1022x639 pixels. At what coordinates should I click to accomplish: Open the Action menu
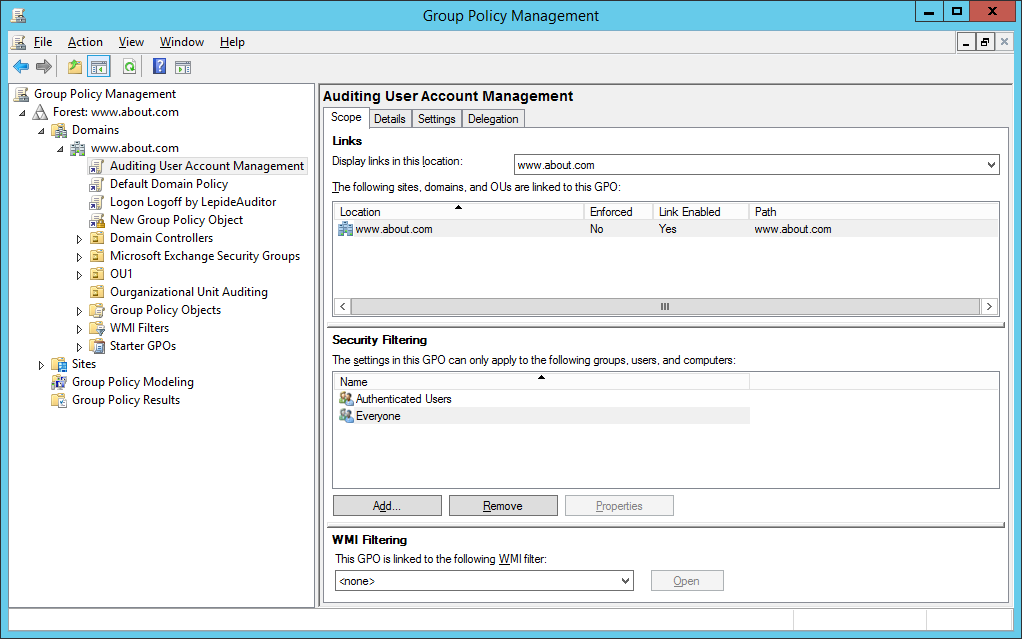(85, 42)
